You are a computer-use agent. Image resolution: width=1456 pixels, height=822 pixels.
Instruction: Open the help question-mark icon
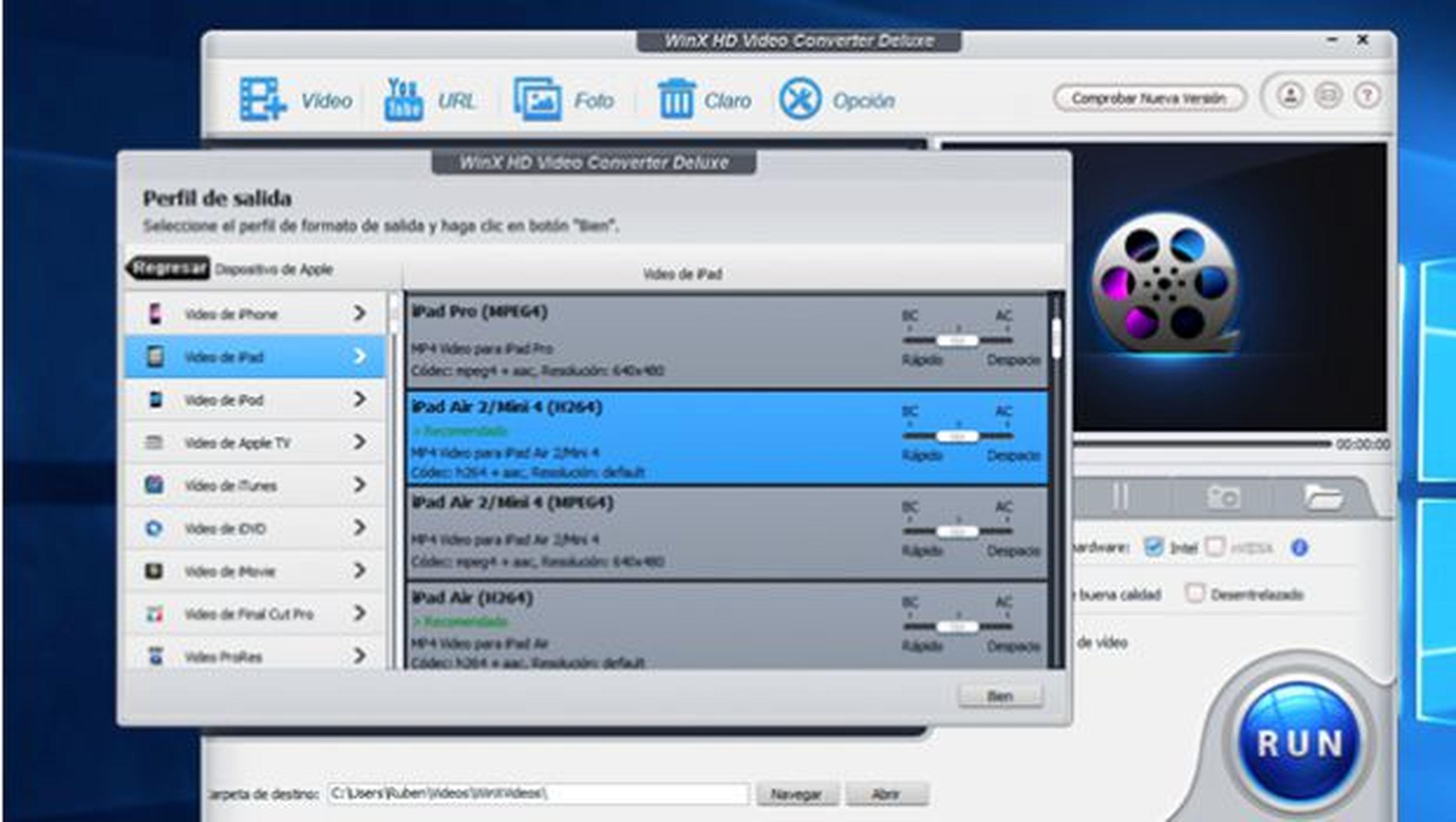(1367, 96)
